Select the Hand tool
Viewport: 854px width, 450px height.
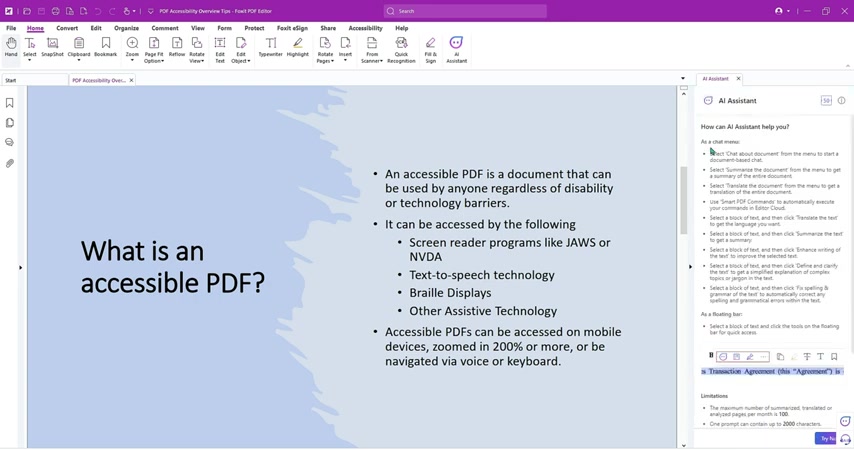click(11, 47)
